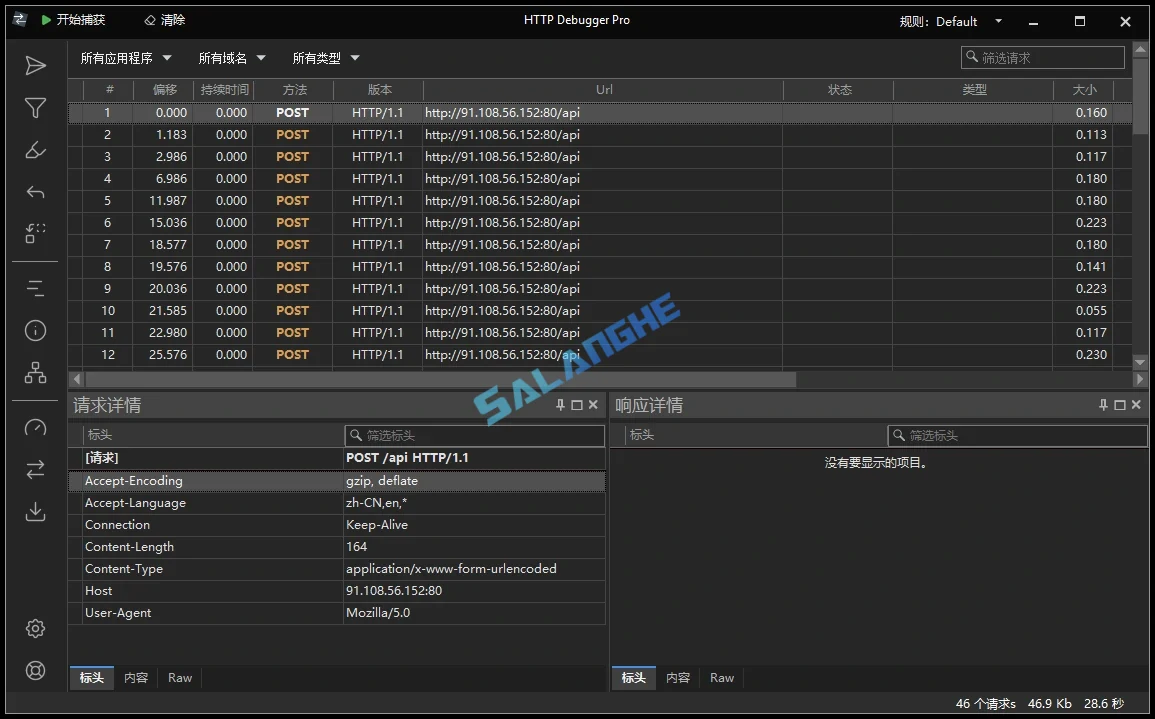Click the request list scroll right arrow

(1140, 379)
